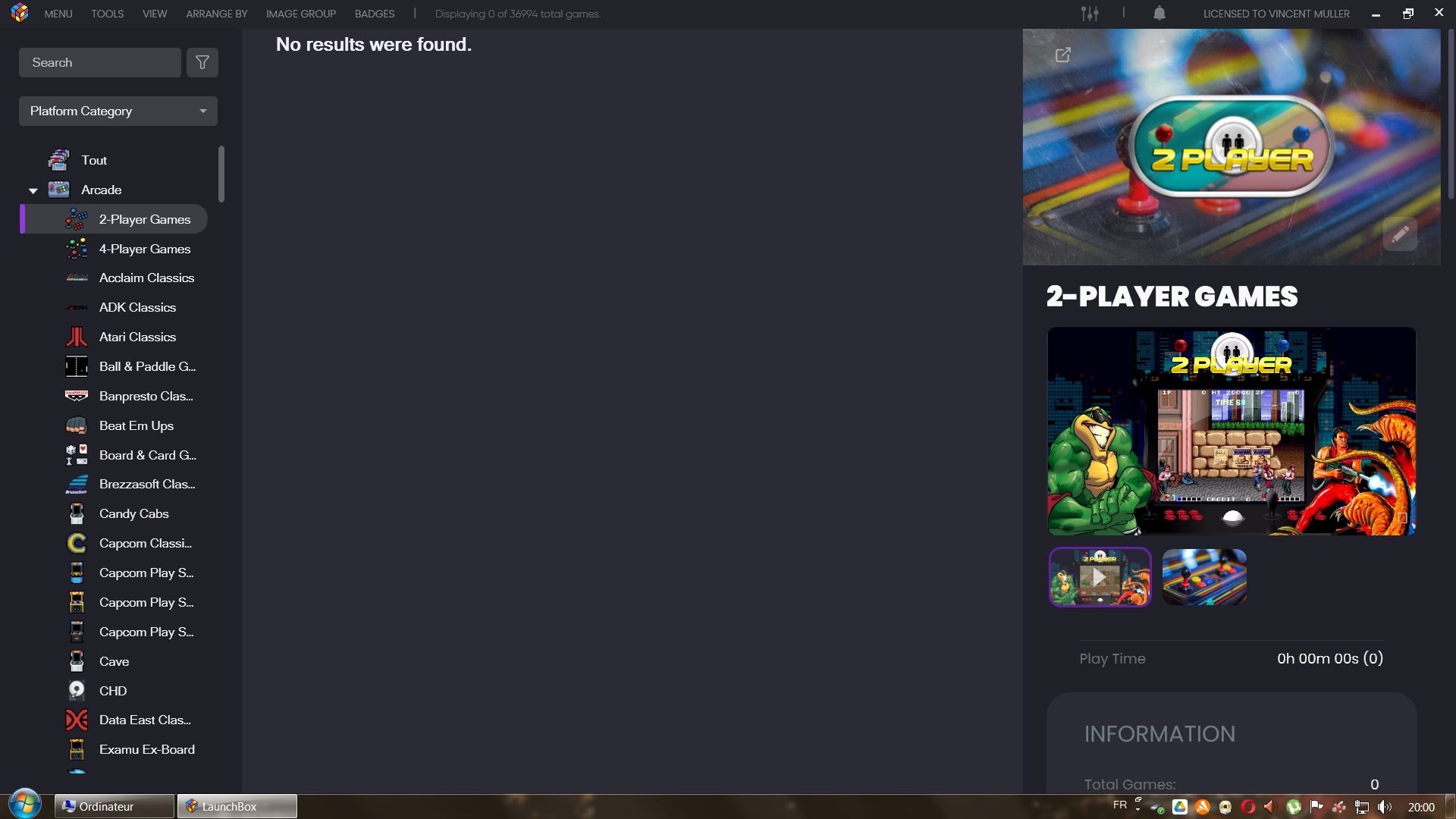Viewport: 1456px width, 819px height.
Task: Open the MENU menu
Action: (x=58, y=14)
